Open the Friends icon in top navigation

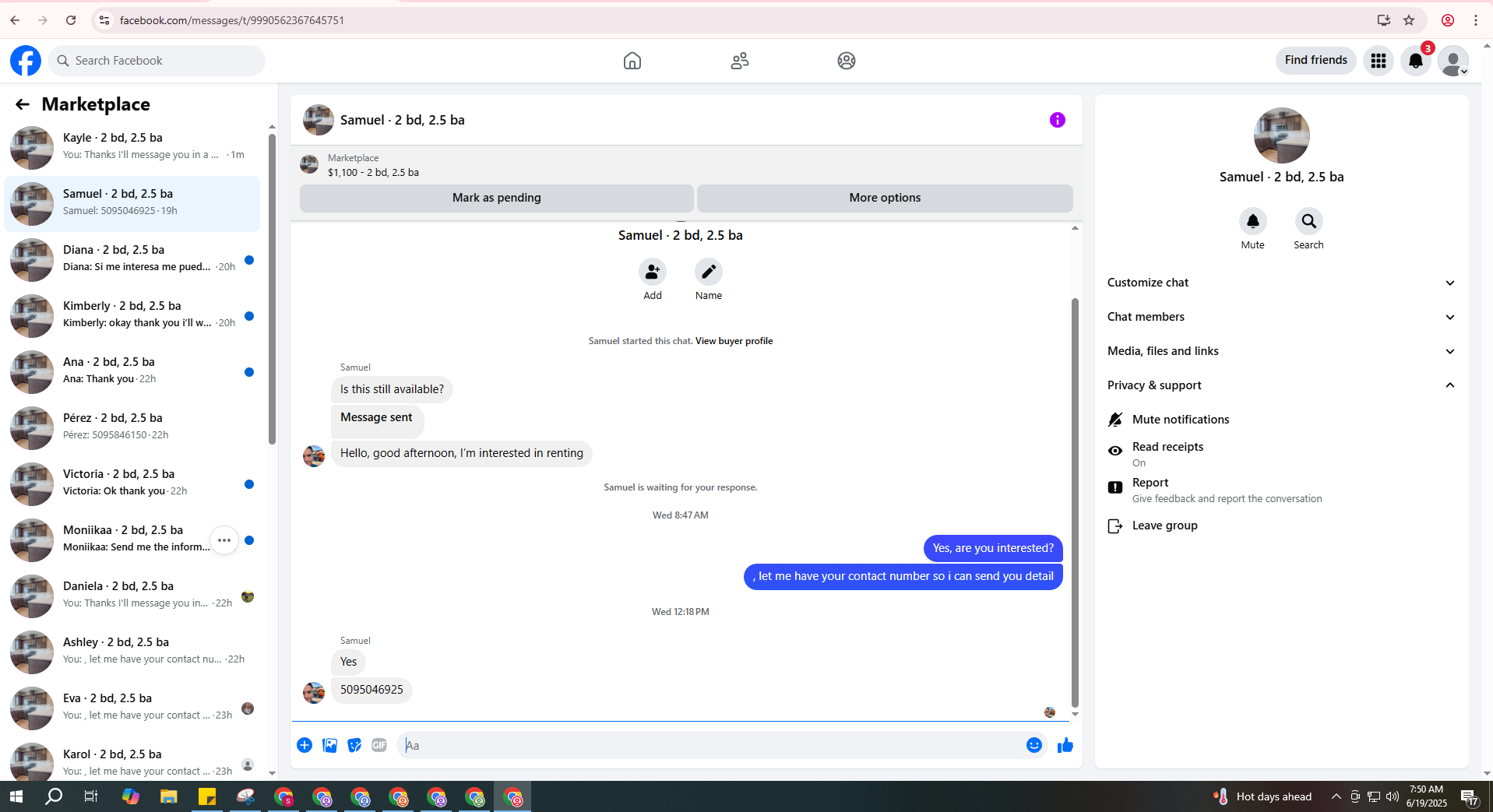pos(740,61)
